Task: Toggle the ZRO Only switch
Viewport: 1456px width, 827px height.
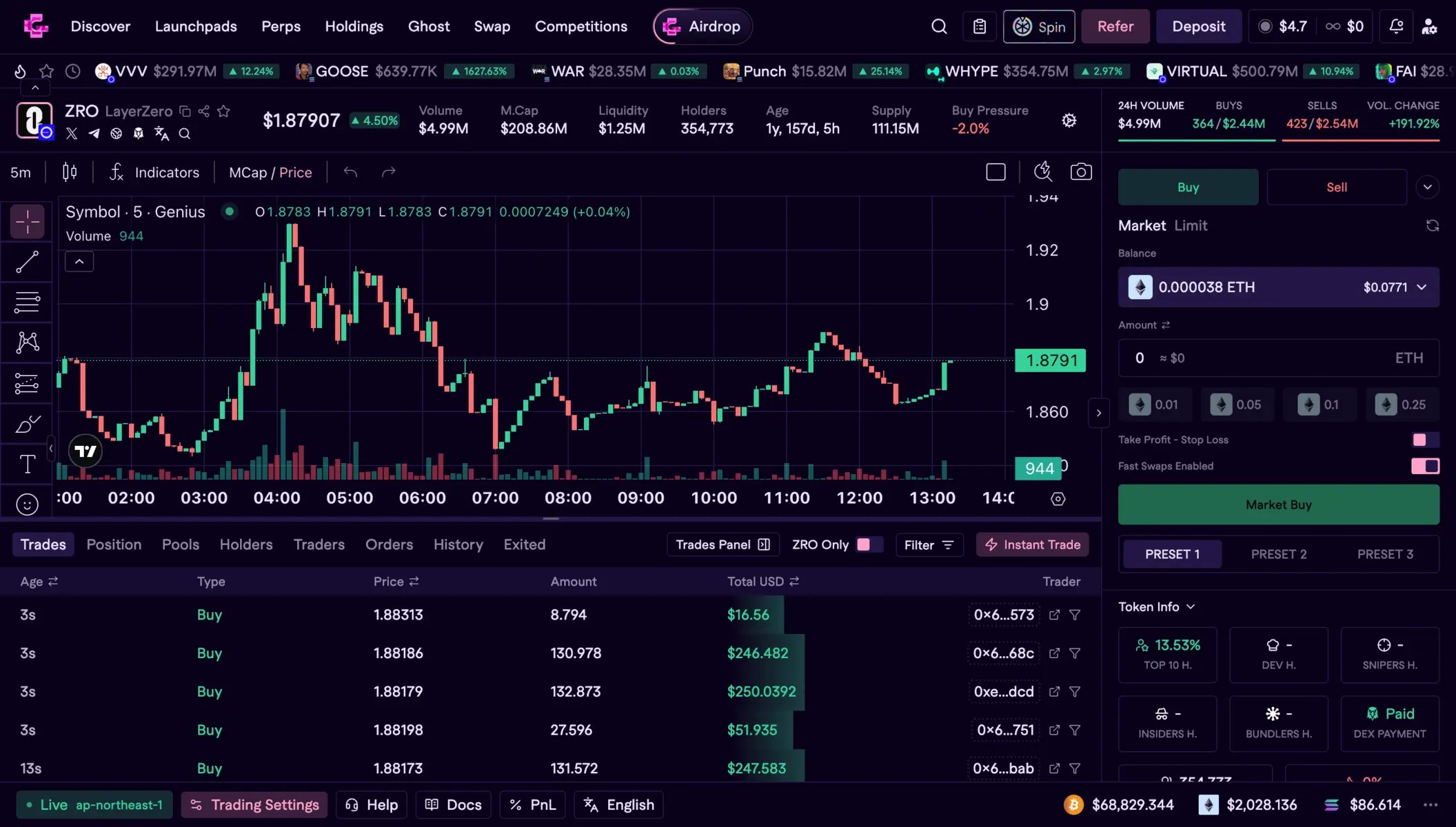Action: pyautogui.click(x=869, y=544)
